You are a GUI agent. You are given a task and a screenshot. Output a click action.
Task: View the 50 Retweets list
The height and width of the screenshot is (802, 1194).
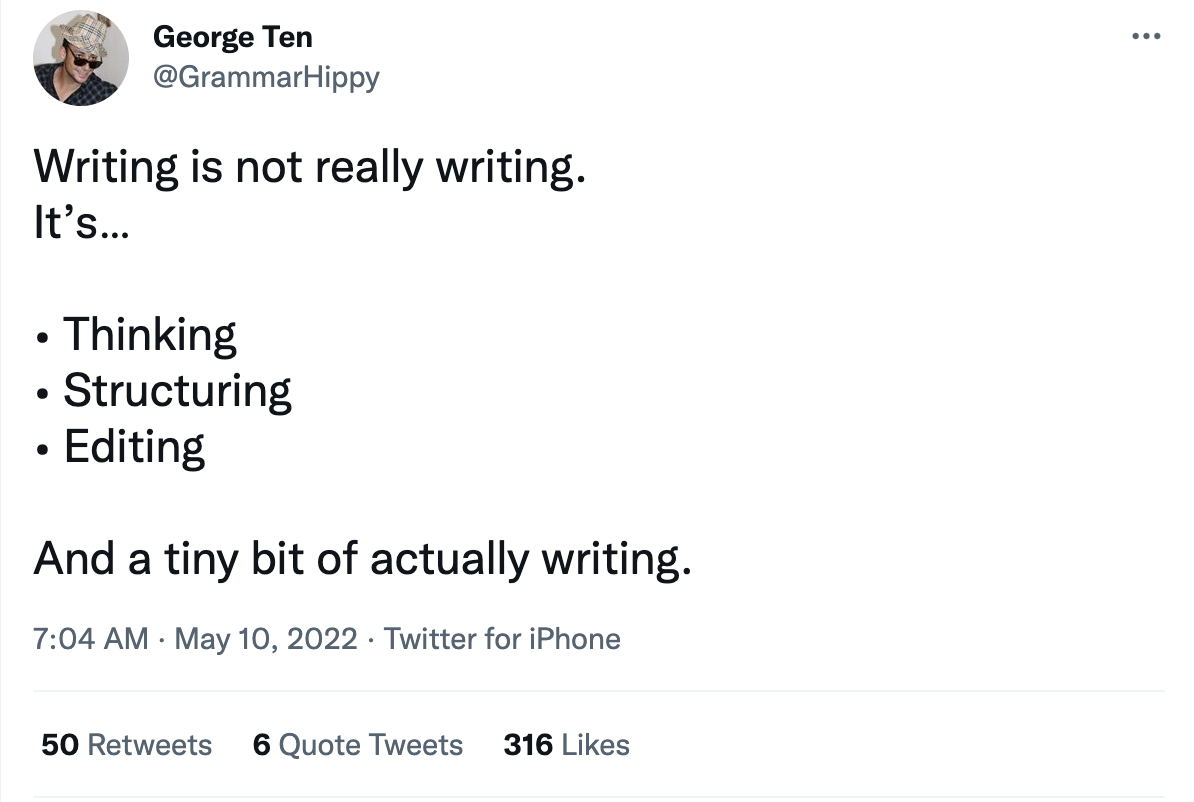click(127, 745)
